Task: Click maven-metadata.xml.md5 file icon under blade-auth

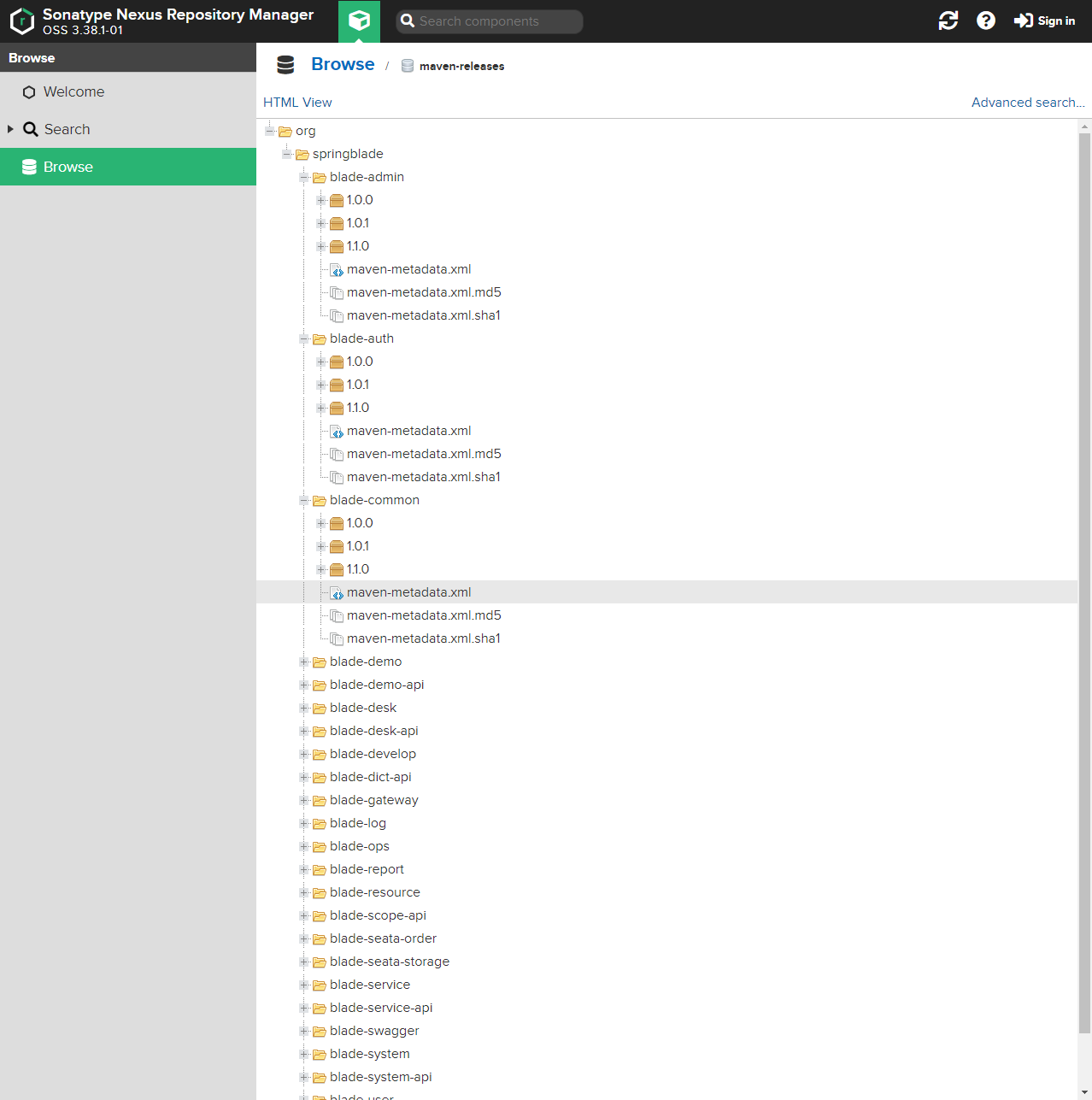Action: (x=337, y=454)
